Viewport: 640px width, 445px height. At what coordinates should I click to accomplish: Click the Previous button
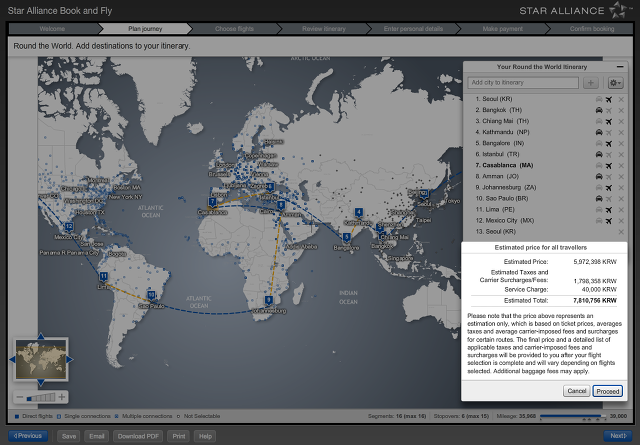point(28,436)
